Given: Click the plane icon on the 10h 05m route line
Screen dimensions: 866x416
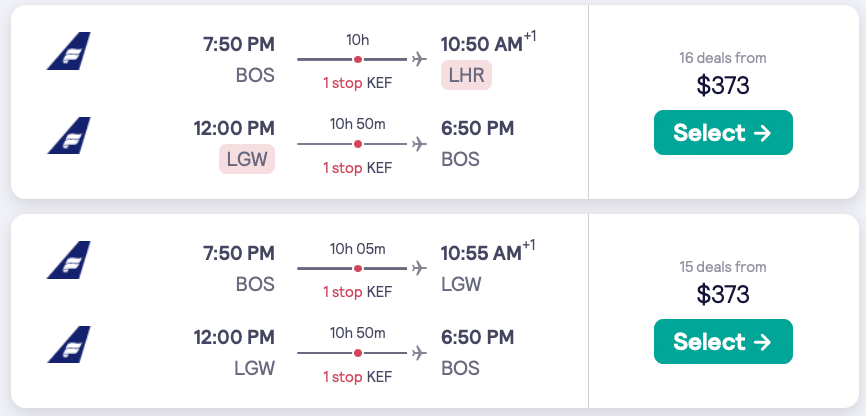Looking at the screenshot, I should (x=419, y=268).
